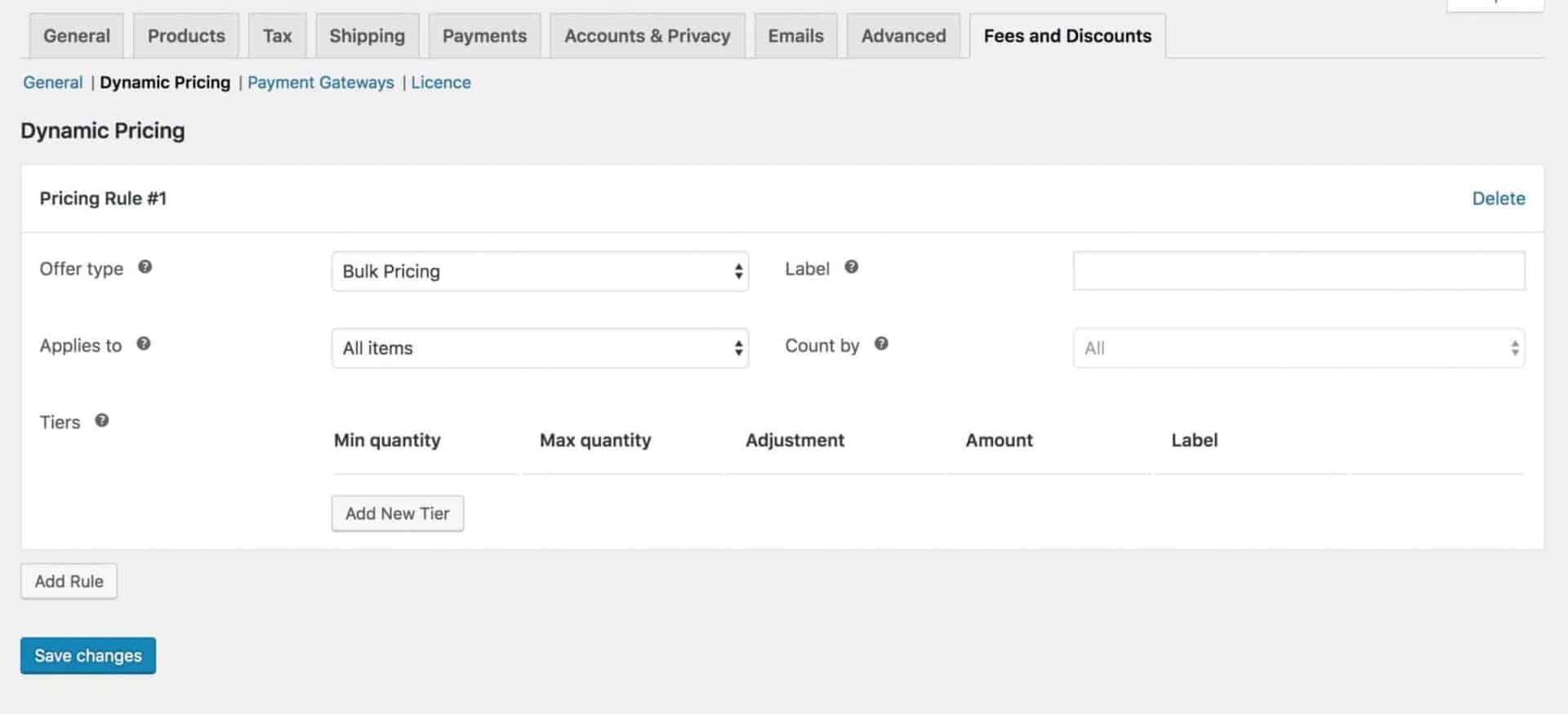
Task: Open the Advanced tab
Action: (x=903, y=36)
